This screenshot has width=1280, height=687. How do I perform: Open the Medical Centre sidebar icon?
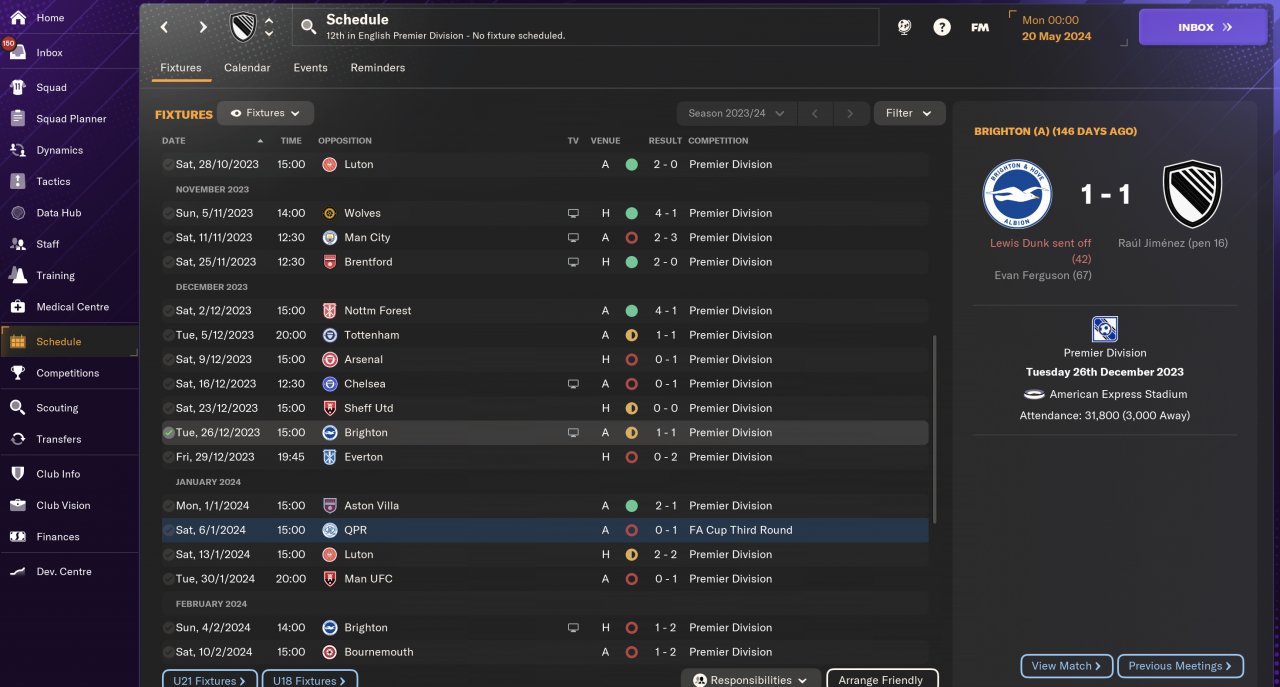click(x=17, y=306)
